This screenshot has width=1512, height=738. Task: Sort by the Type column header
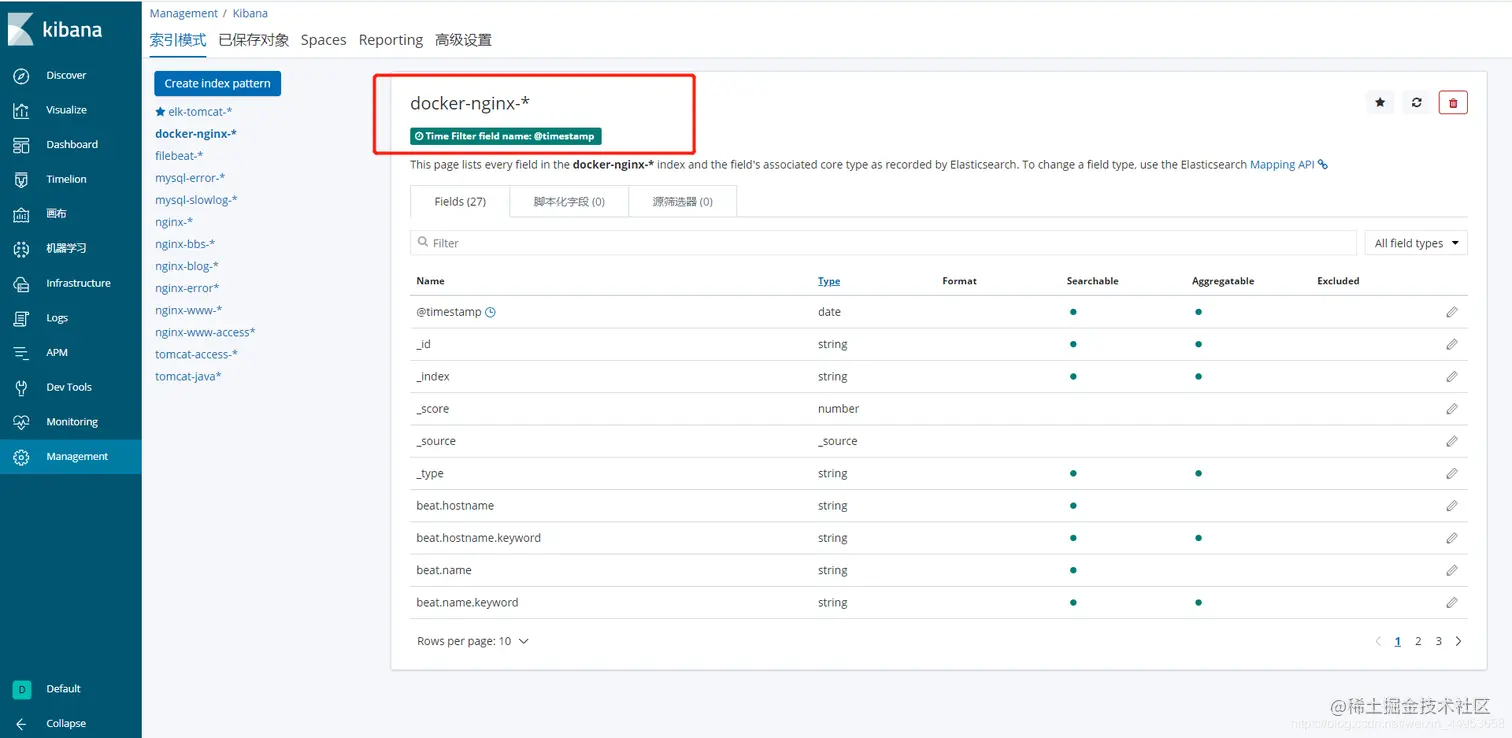coord(829,281)
